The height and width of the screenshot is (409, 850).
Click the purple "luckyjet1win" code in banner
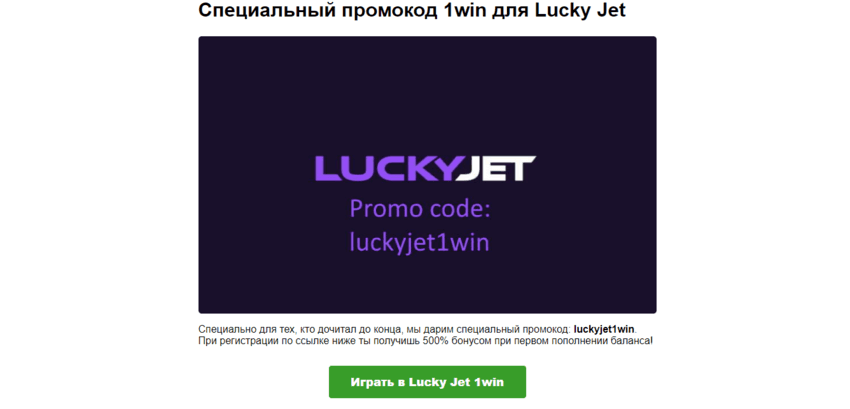pos(420,242)
